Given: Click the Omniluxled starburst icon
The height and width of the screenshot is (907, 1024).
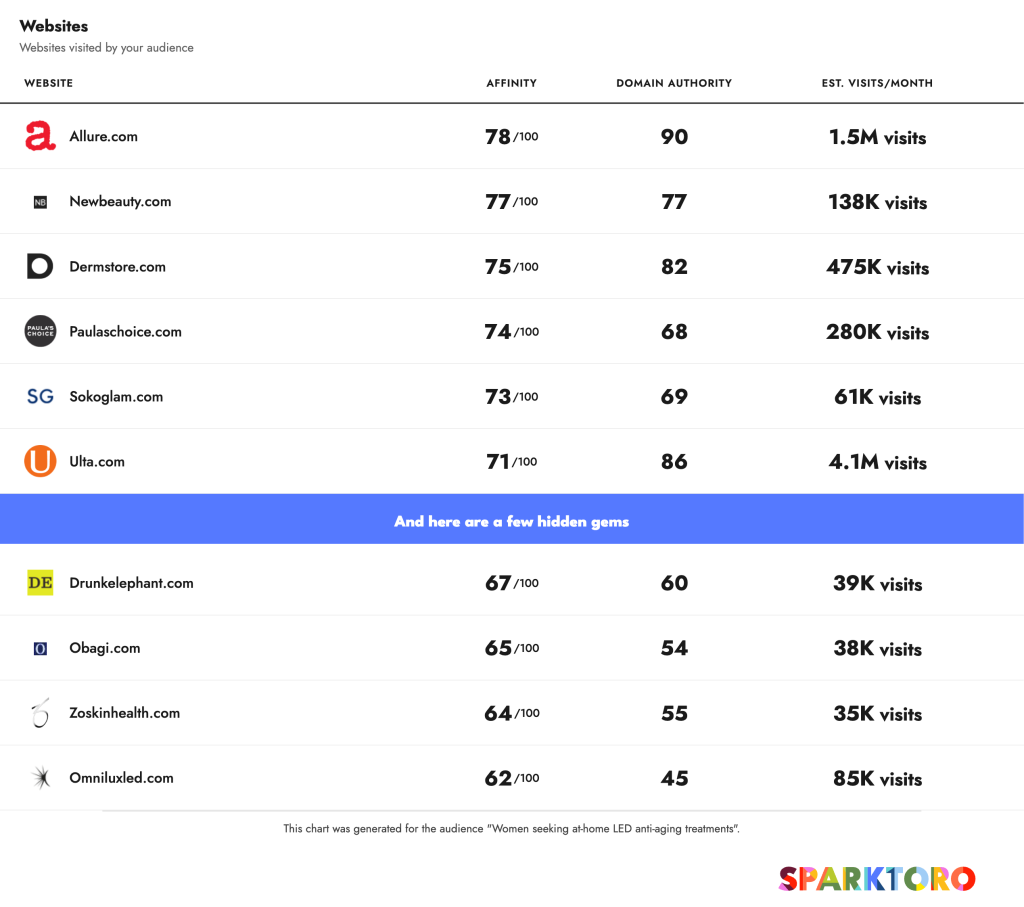Looking at the screenshot, I should pyautogui.click(x=41, y=778).
